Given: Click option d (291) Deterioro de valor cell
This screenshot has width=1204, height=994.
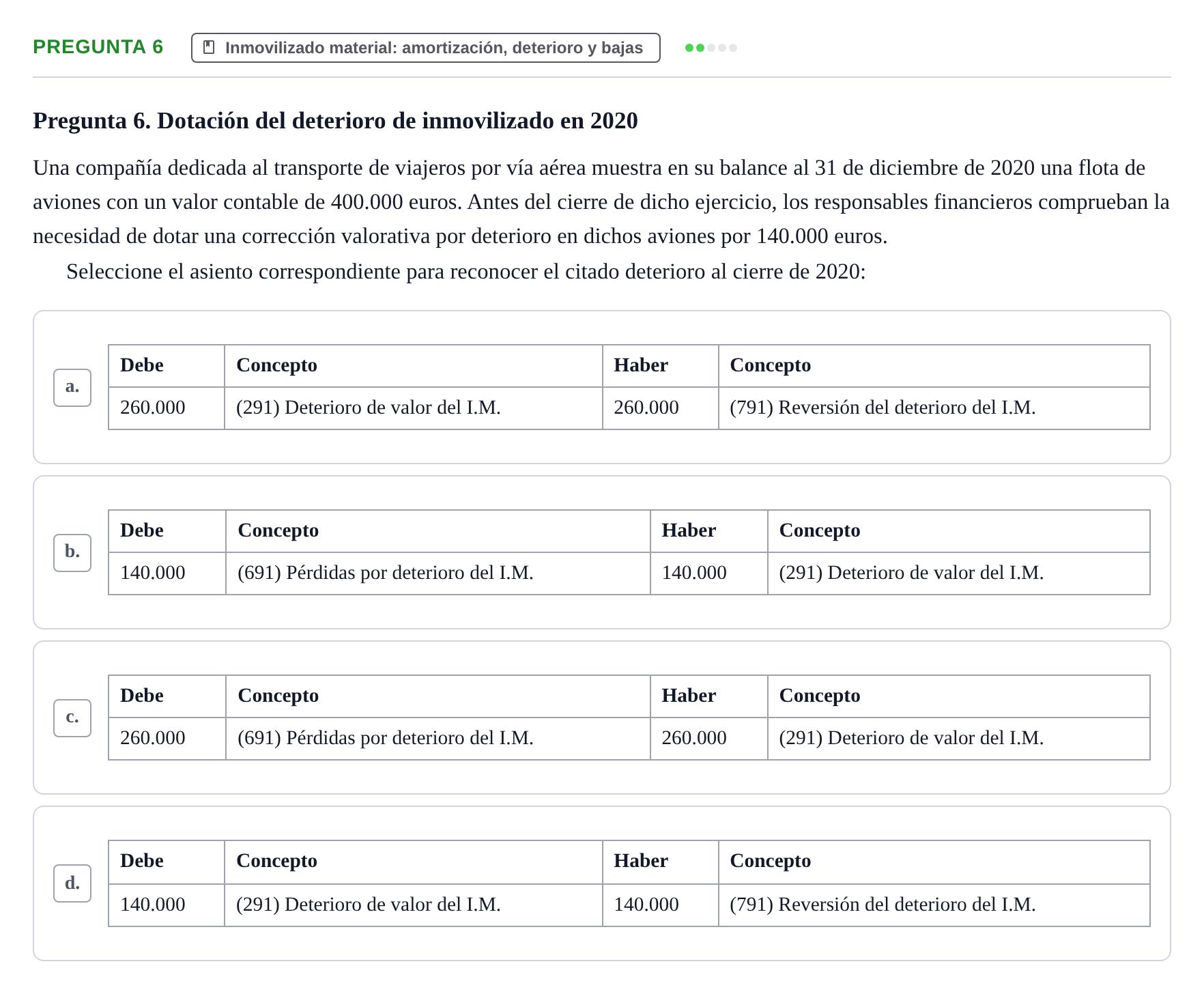Looking at the screenshot, I should 414,905.
